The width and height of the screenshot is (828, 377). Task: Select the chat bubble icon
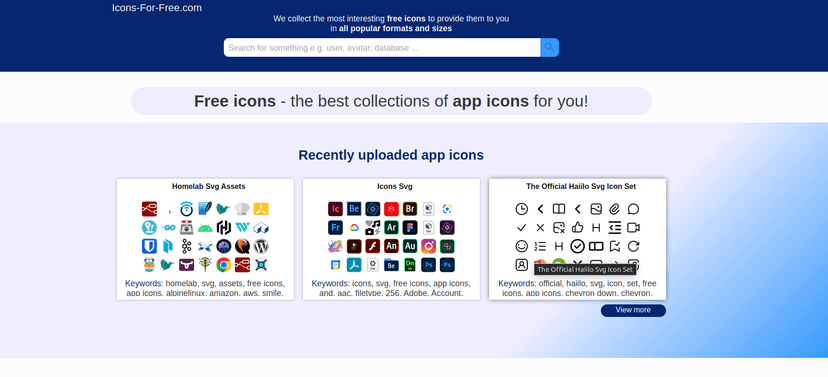pyautogui.click(x=633, y=209)
